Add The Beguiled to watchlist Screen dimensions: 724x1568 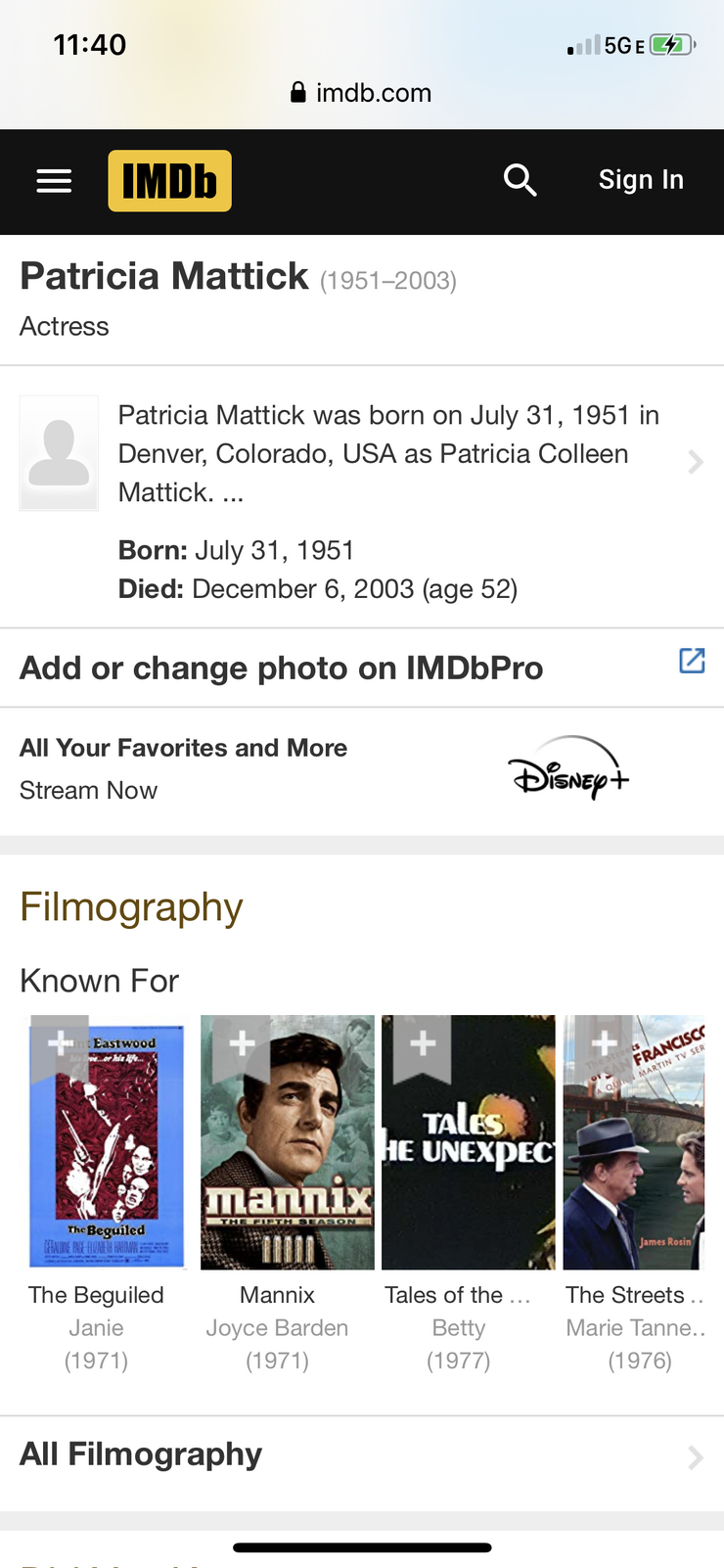point(60,1044)
